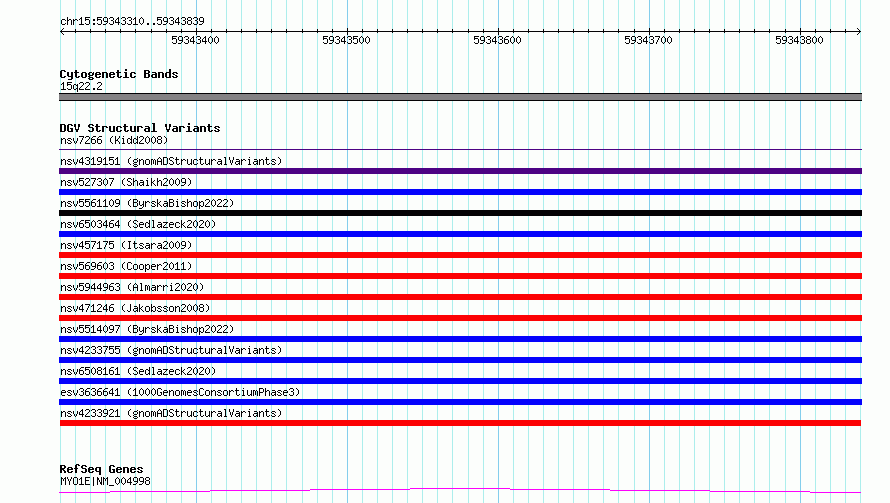Click the blue bar under esv3636641
The image size is (890, 503).
(460, 402)
